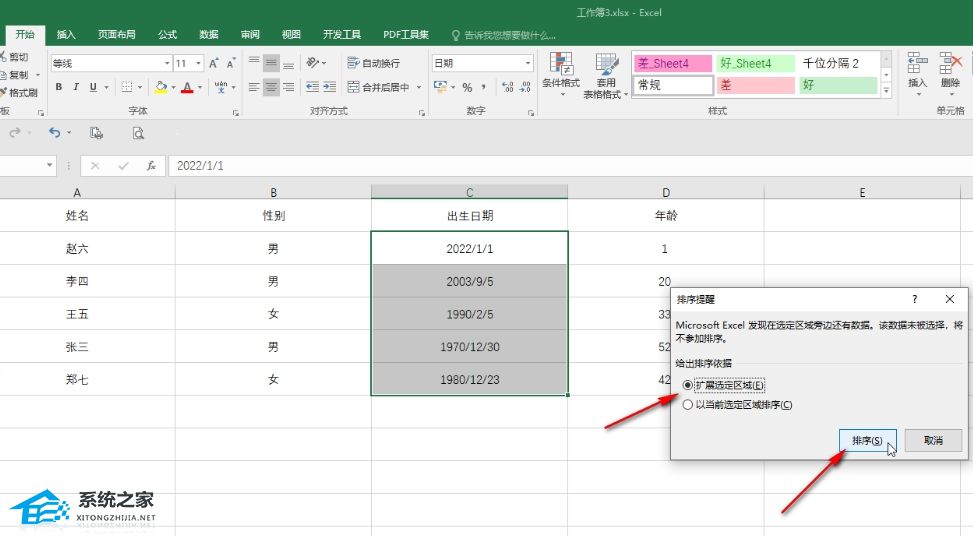Click the undo arrow in quick access bar

(55, 132)
